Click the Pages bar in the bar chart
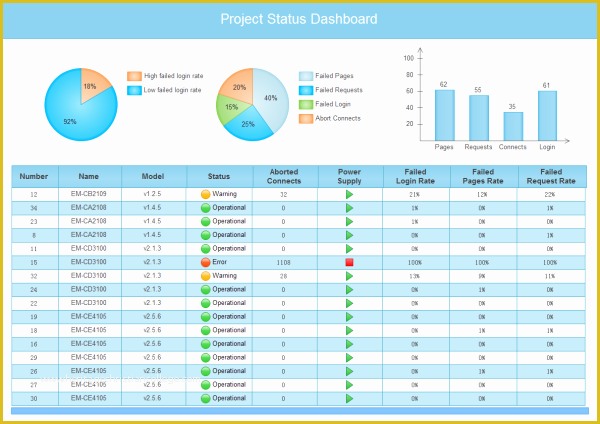Screen dimensions: 600x424 tap(445, 115)
